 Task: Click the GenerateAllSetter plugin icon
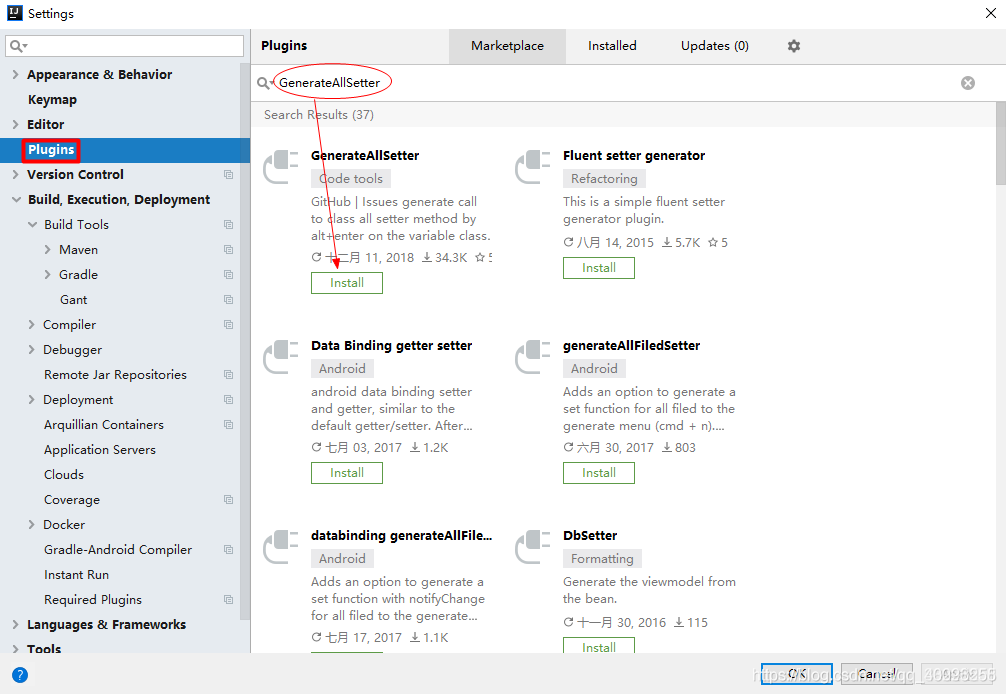pyautogui.click(x=281, y=166)
